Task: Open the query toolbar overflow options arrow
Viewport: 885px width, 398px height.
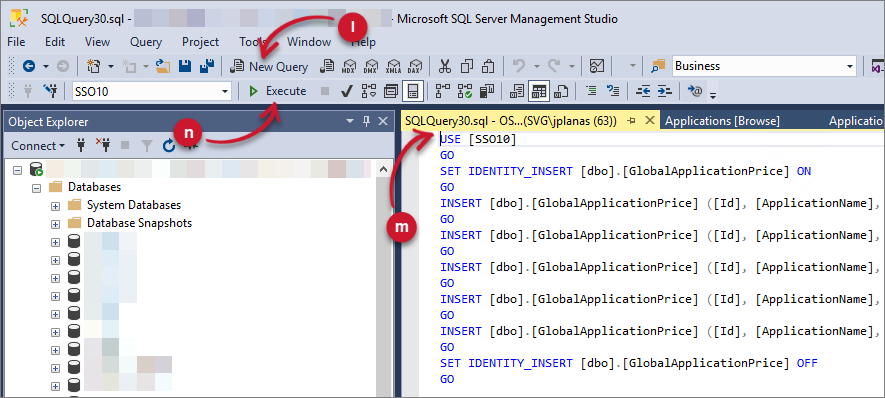Action: coord(713,95)
